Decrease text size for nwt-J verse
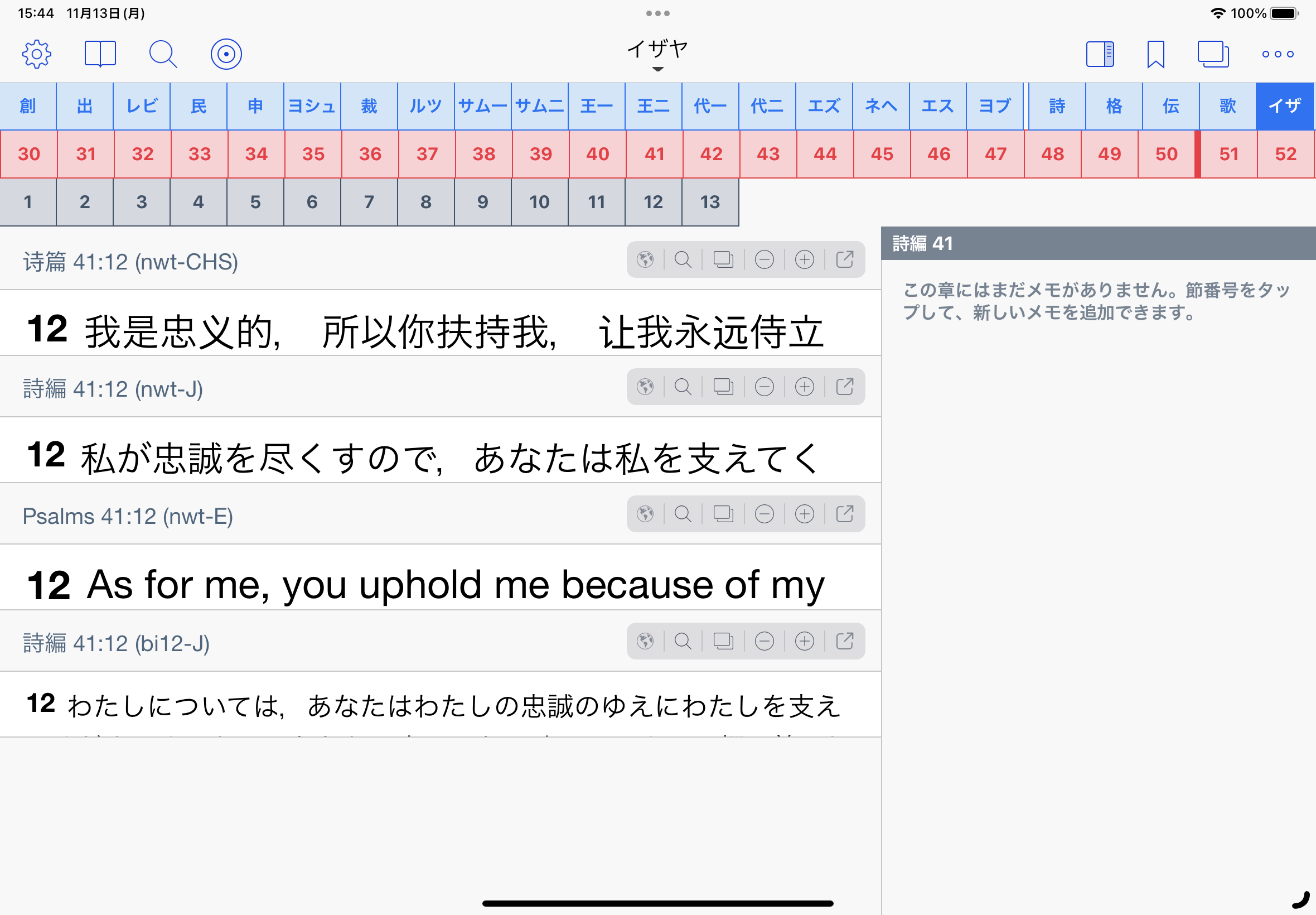The width and height of the screenshot is (1316, 915). click(764, 387)
